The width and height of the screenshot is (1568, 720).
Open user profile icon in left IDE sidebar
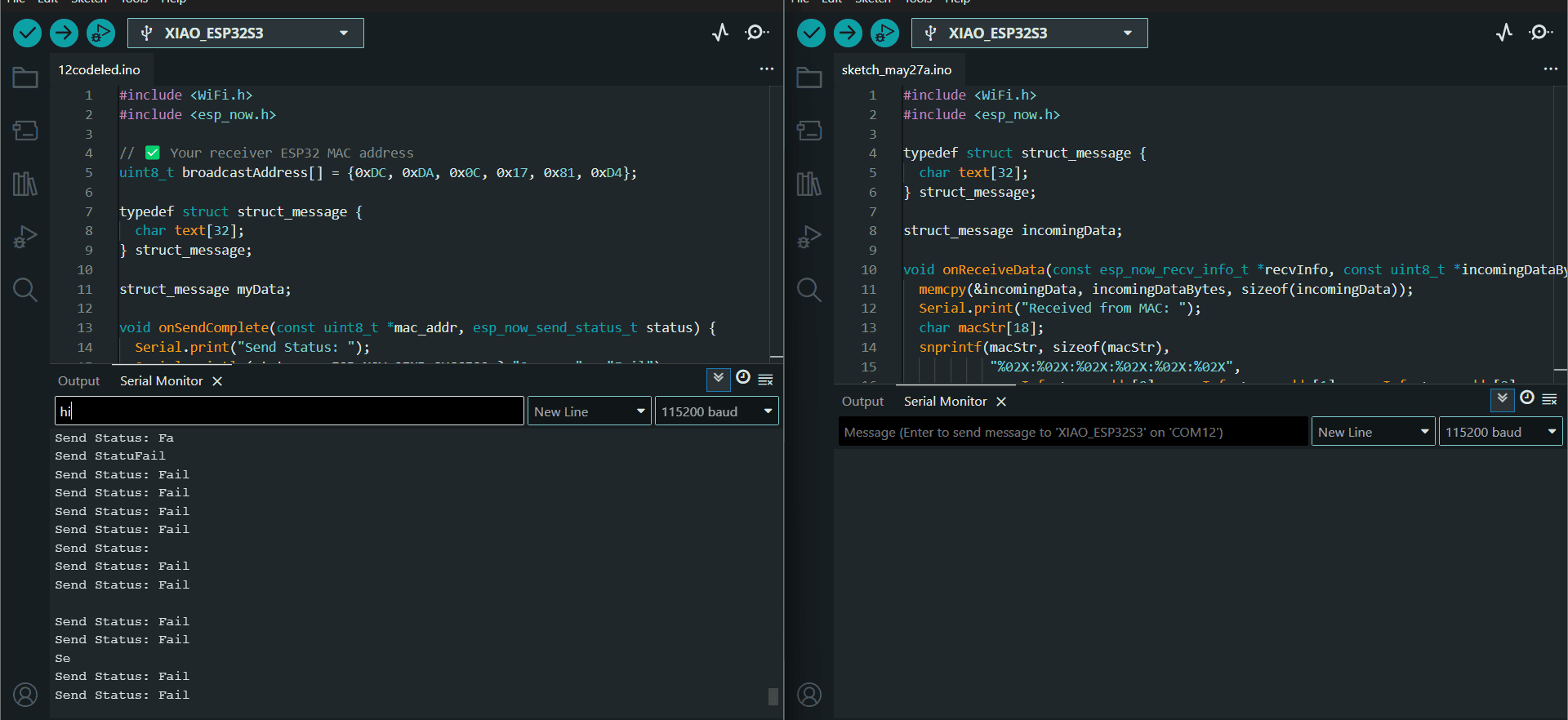coord(25,695)
